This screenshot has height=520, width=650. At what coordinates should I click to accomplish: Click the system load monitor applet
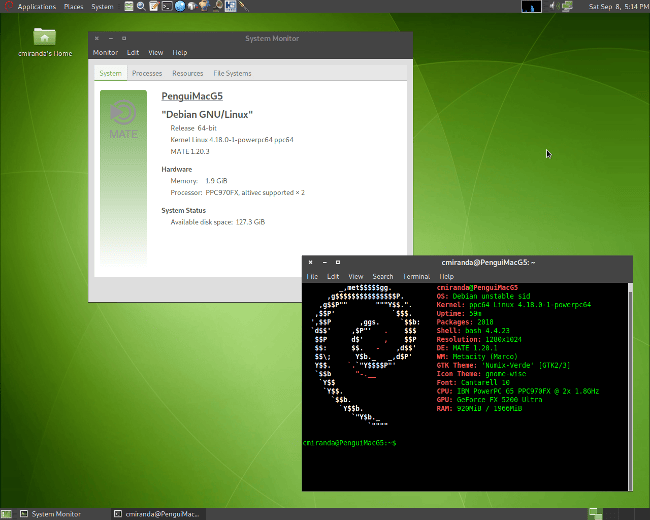tap(532, 6)
